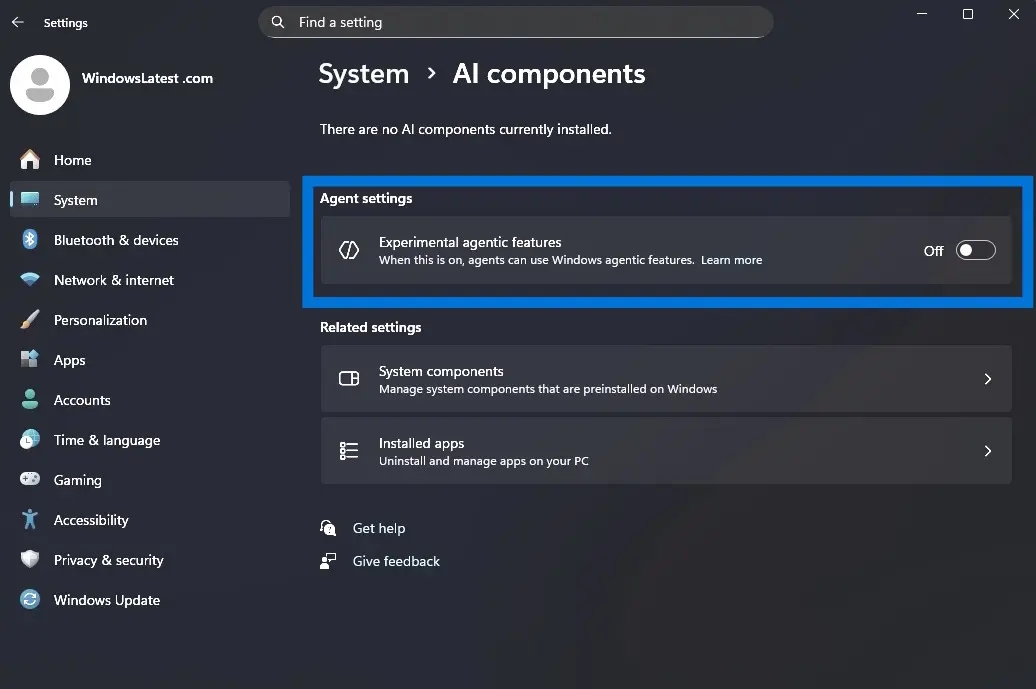The height and width of the screenshot is (689, 1036).
Task: Go to Apps in sidebar
Action: (x=69, y=360)
